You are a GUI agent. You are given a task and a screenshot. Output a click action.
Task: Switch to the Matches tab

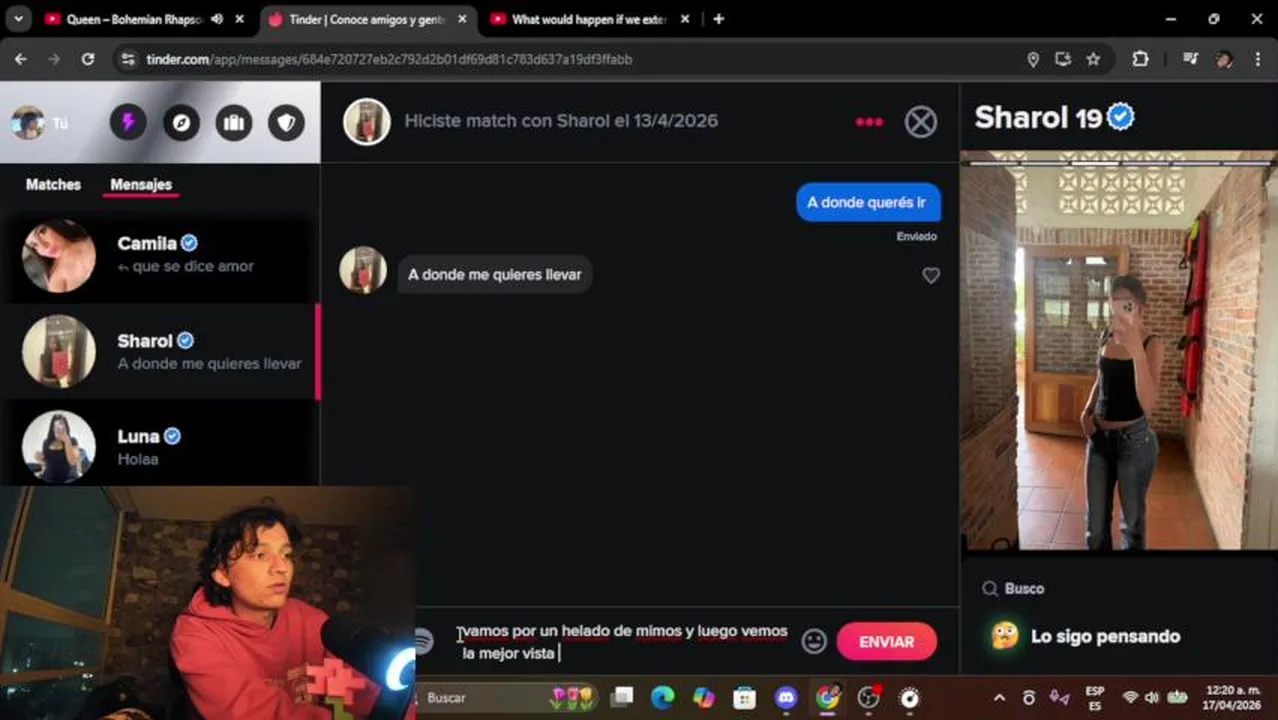coord(53,184)
